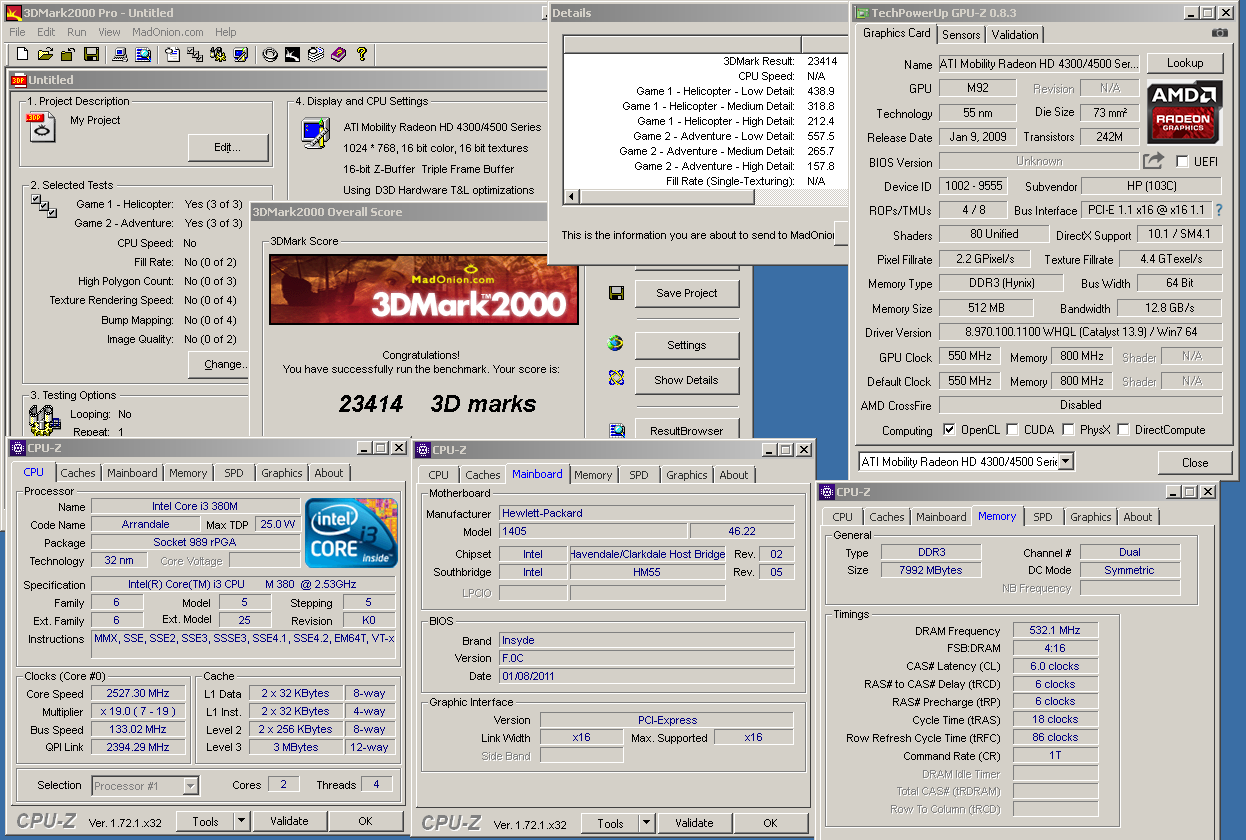Click the AMD Radeon Graphics logo

1184,110
